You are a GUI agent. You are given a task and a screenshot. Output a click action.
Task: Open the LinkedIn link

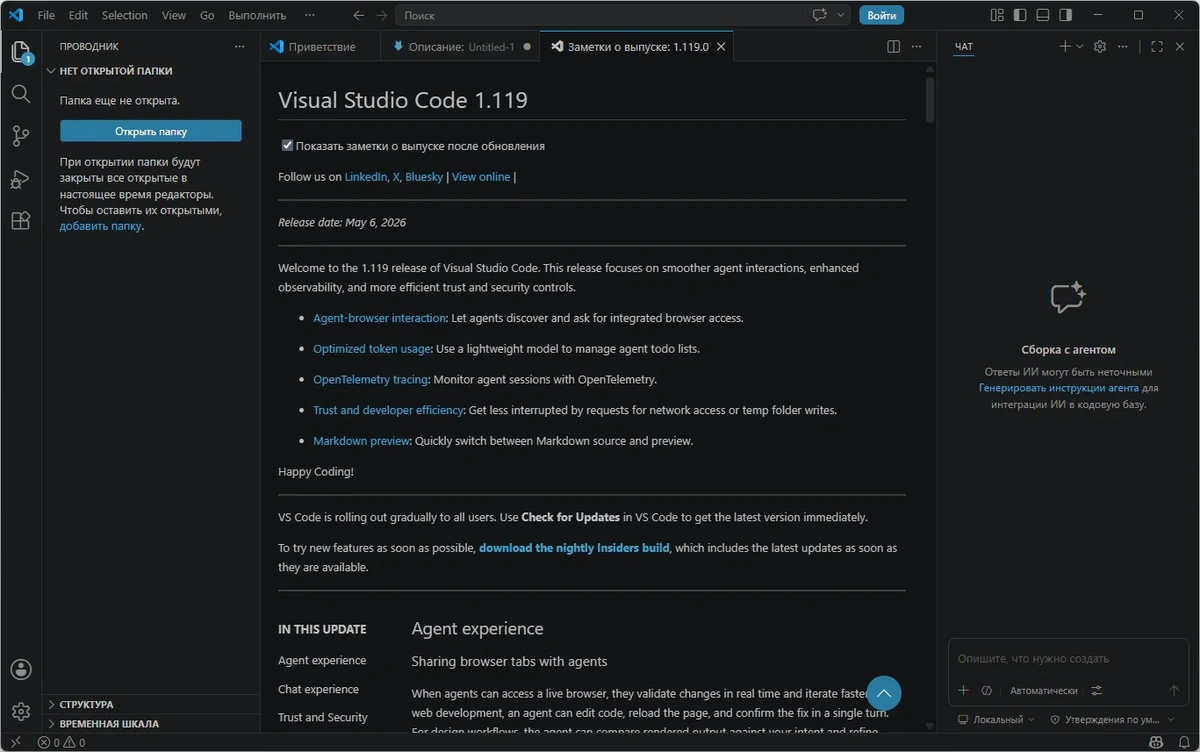(x=366, y=177)
